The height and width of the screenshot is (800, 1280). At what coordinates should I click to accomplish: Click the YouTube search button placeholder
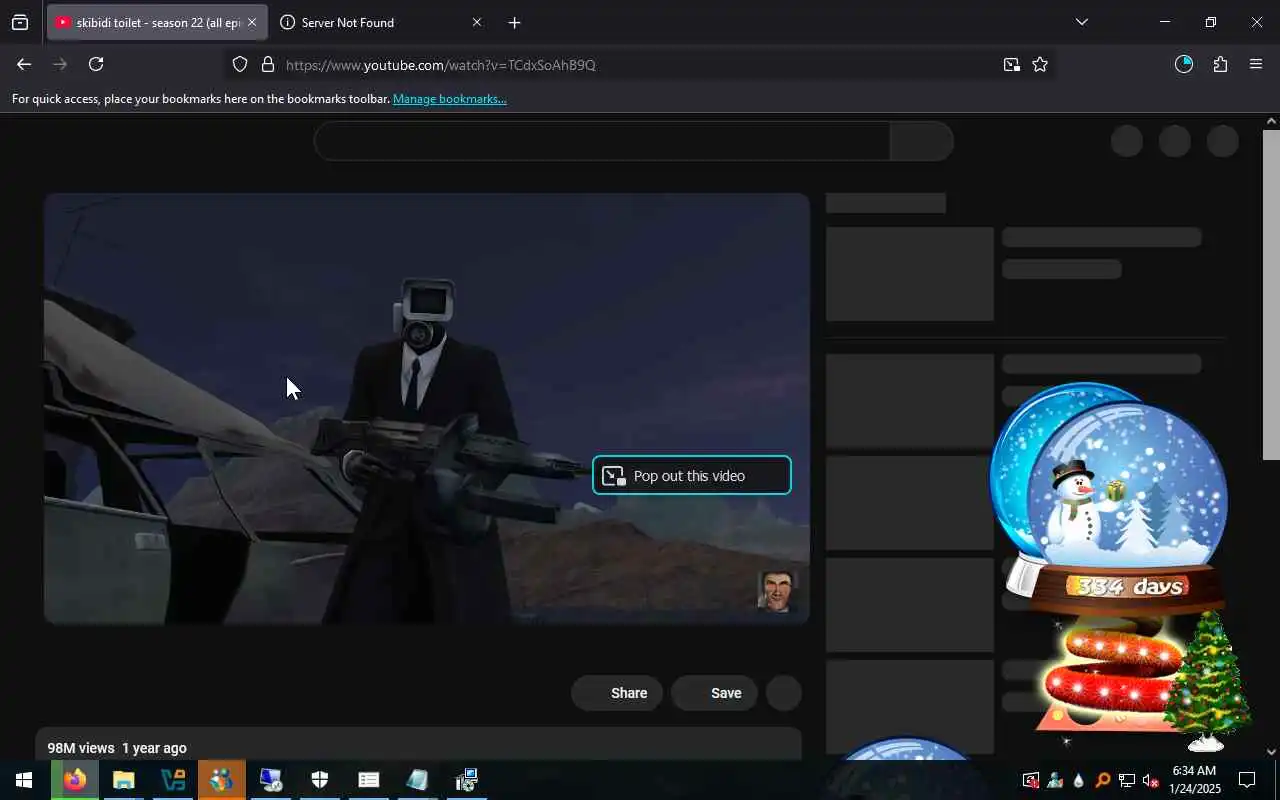click(922, 141)
